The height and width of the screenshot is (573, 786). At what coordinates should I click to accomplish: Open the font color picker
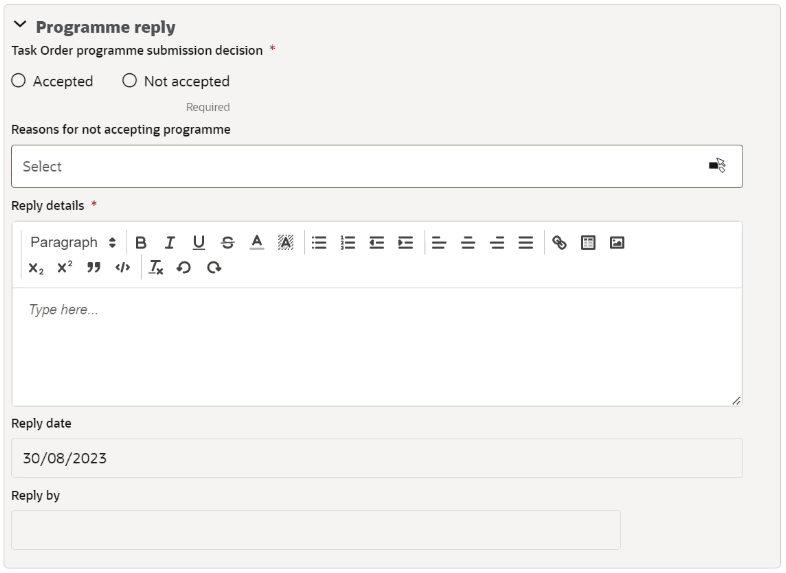click(257, 243)
